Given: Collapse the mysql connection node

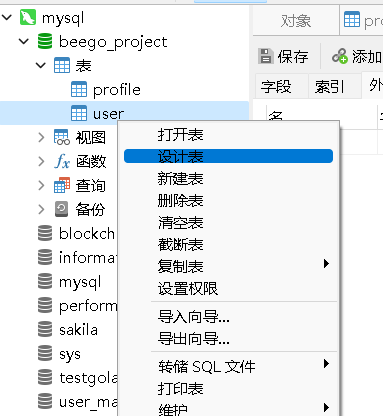Looking at the screenshot, I should 7,17.
